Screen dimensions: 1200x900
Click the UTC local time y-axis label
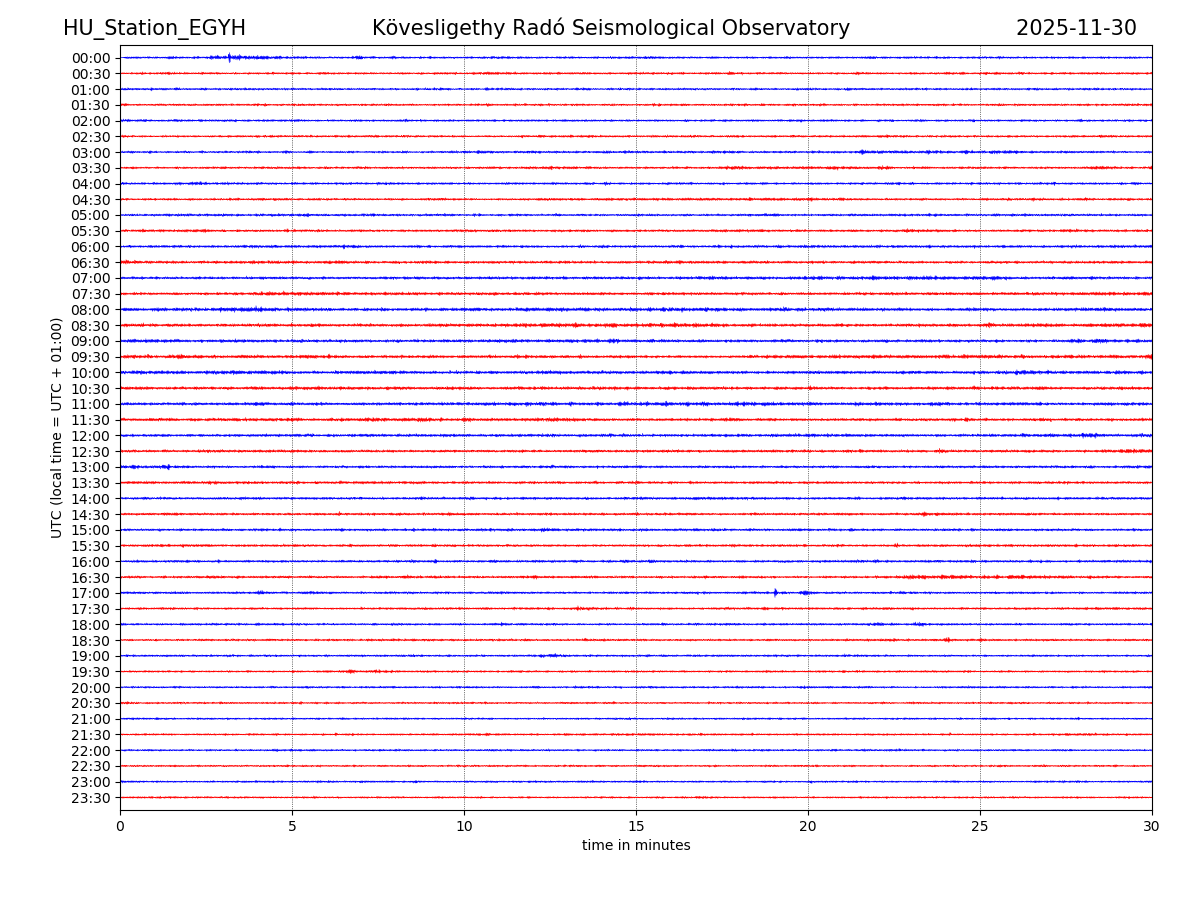click(57, 428)
